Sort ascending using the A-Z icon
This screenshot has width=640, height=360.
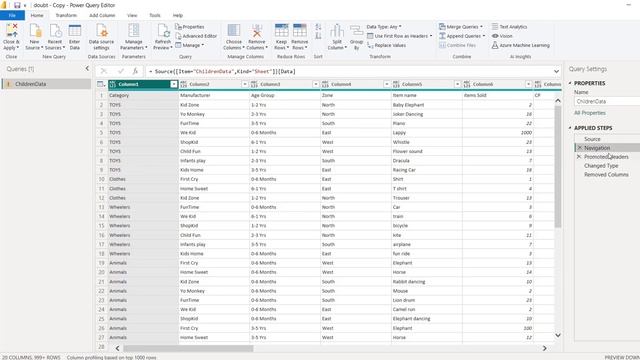pyautogui.click(x=318, y=27)
